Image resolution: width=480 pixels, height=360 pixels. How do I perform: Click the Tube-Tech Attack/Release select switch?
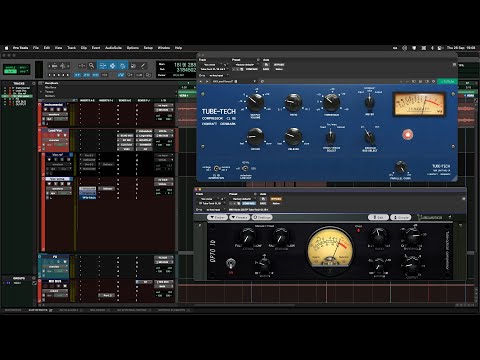[331, 136]
